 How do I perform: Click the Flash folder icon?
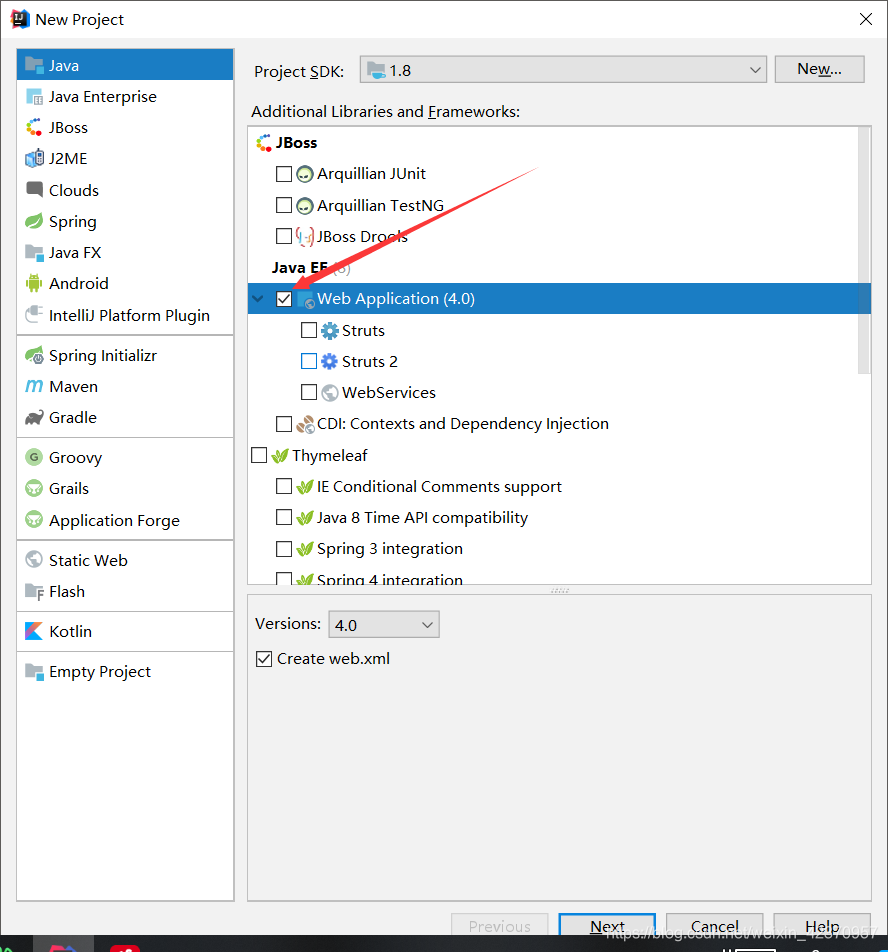coord(34,591)
